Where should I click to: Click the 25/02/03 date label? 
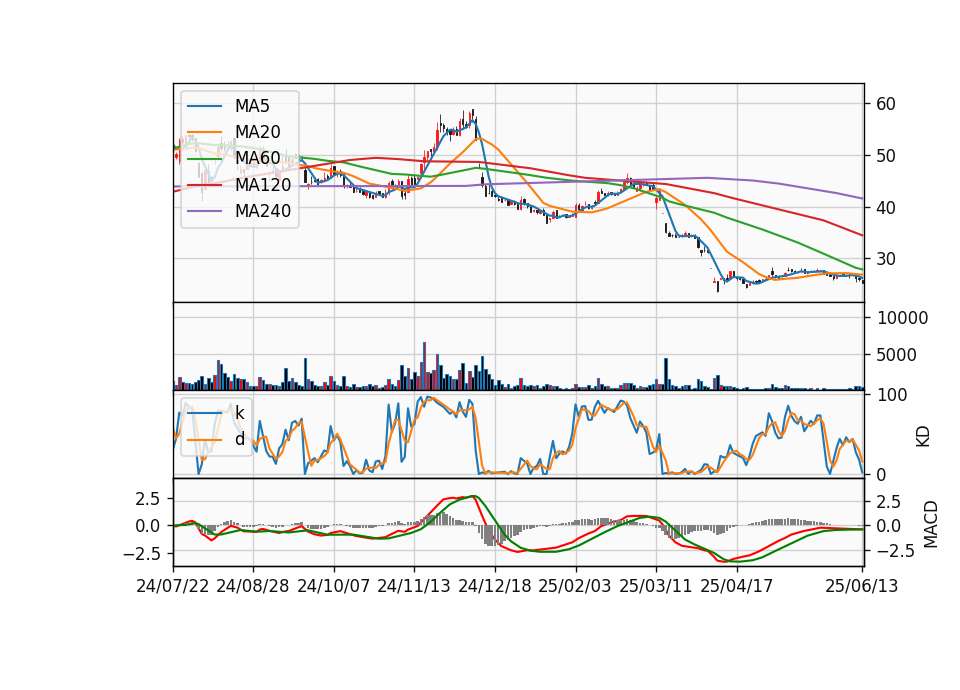[x=575, y=586]
